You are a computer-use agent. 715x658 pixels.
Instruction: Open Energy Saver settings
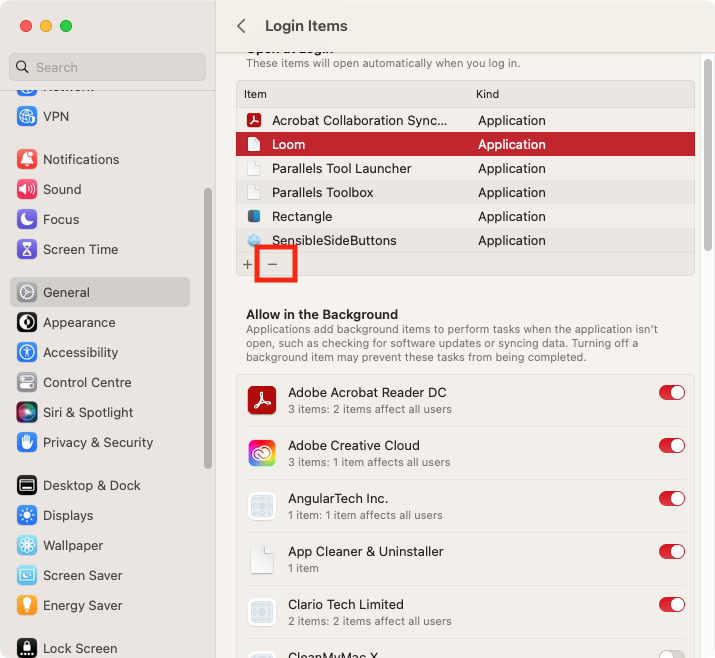(100, 606)
